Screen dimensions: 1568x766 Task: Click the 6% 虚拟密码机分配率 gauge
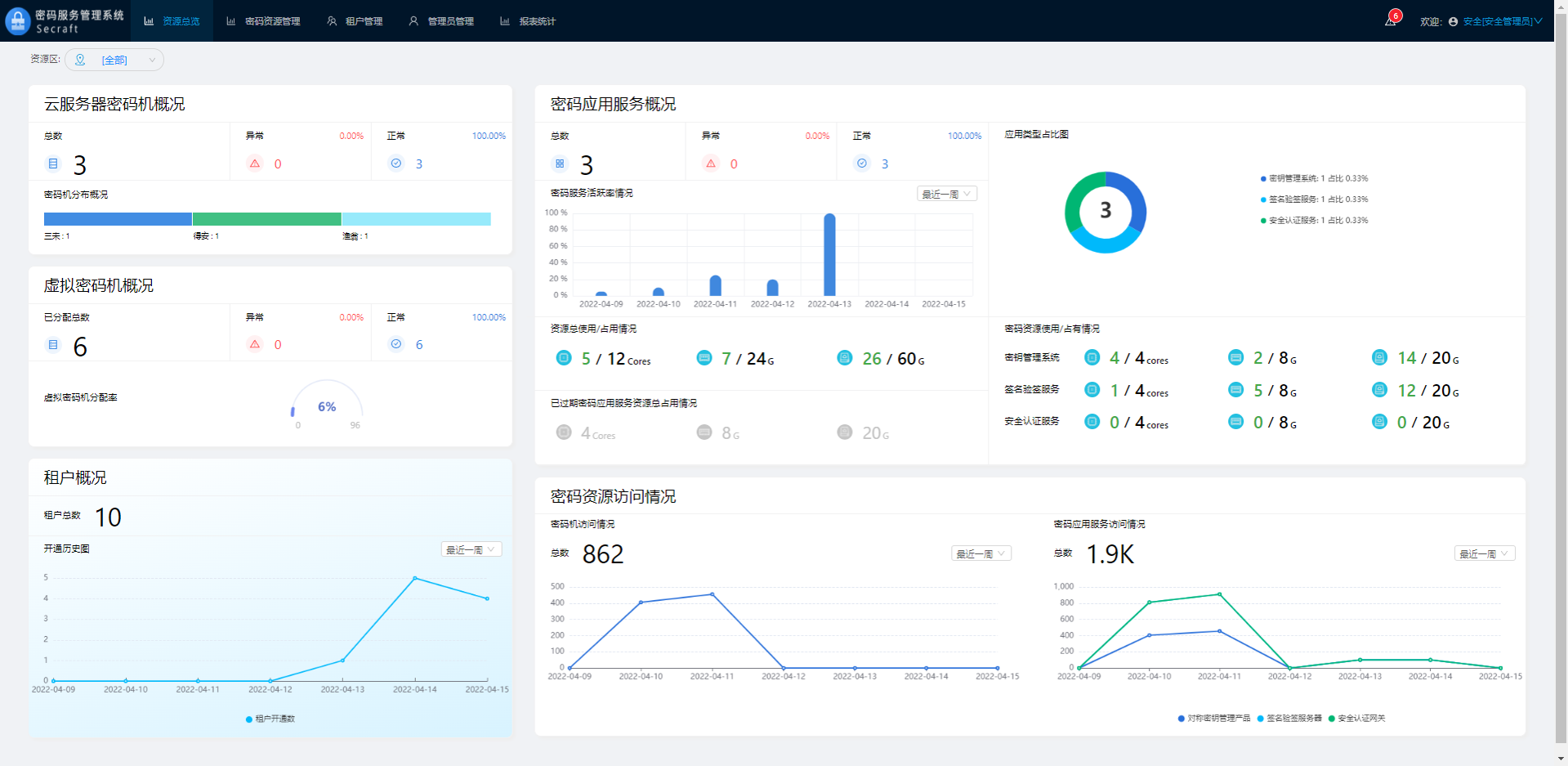[327, 402]
